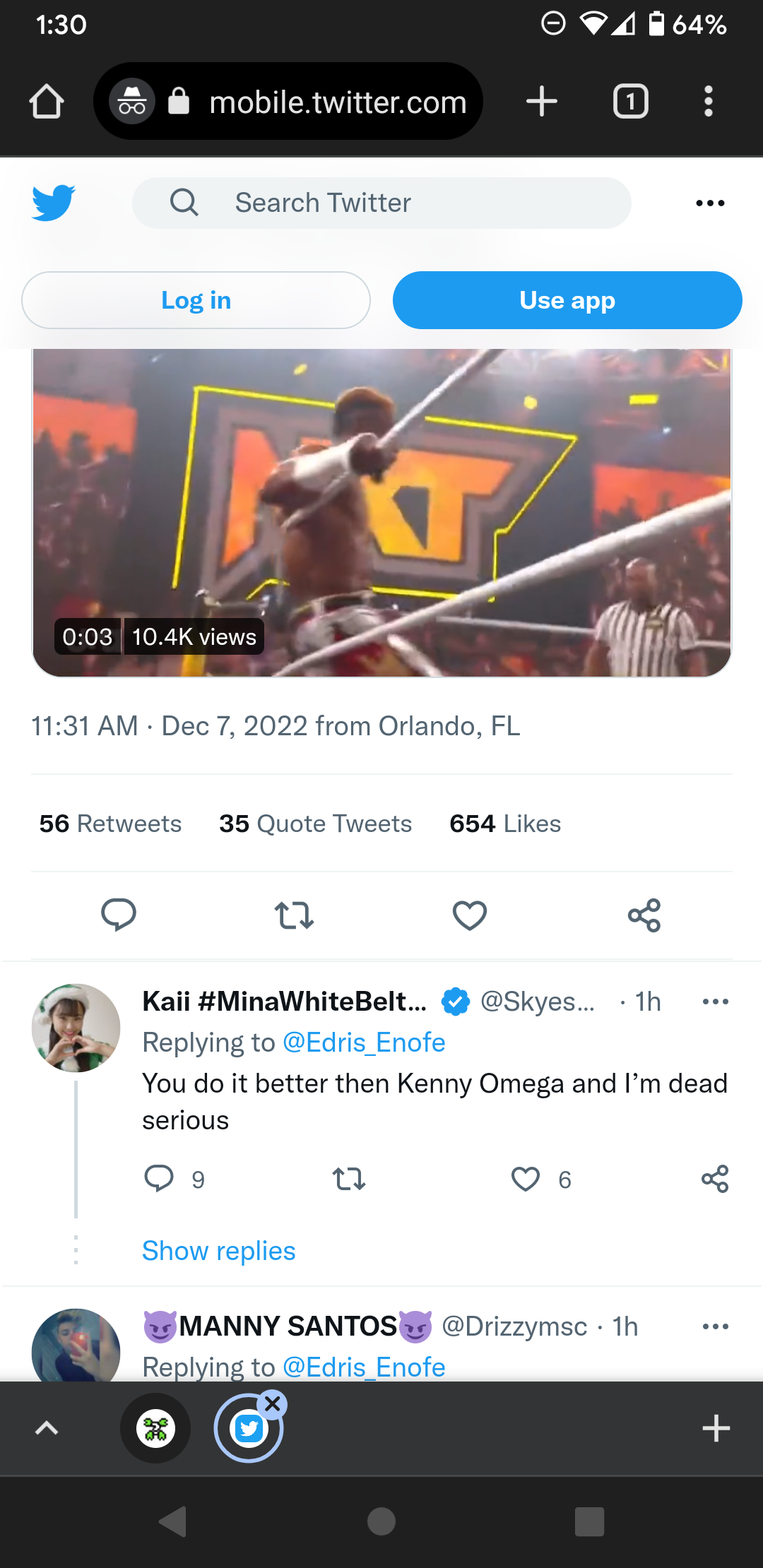Share the main tweet
Viewport: 763px width, 1568px height.
[x=644, y=915]
